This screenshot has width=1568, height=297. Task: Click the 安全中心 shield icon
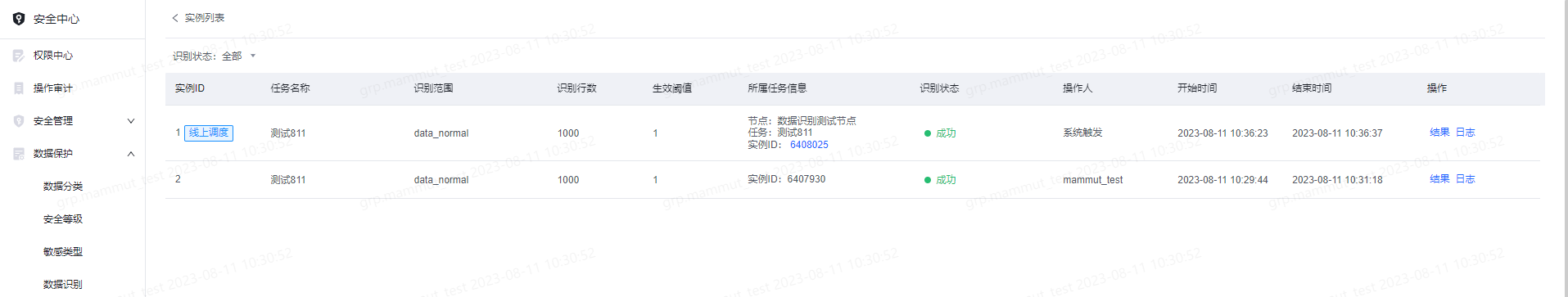click(19, 18)
